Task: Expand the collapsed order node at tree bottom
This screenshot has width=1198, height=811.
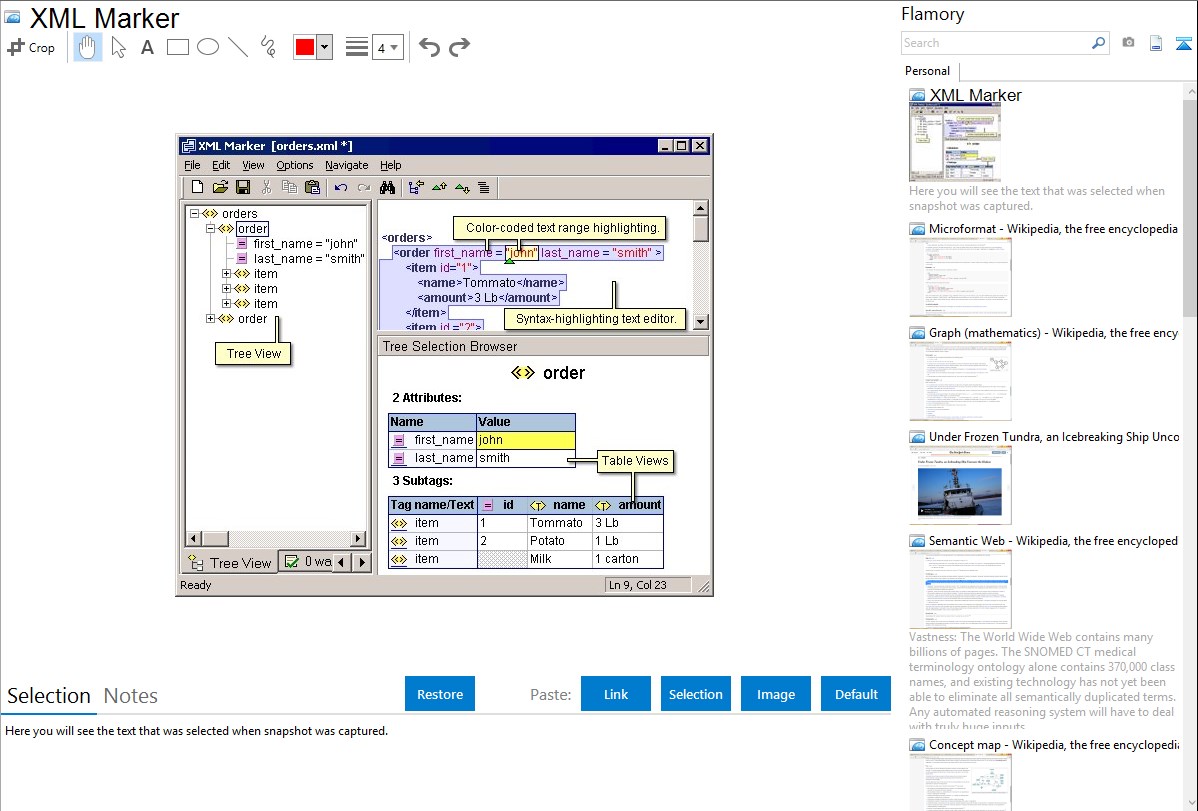Action: point(210,319)
